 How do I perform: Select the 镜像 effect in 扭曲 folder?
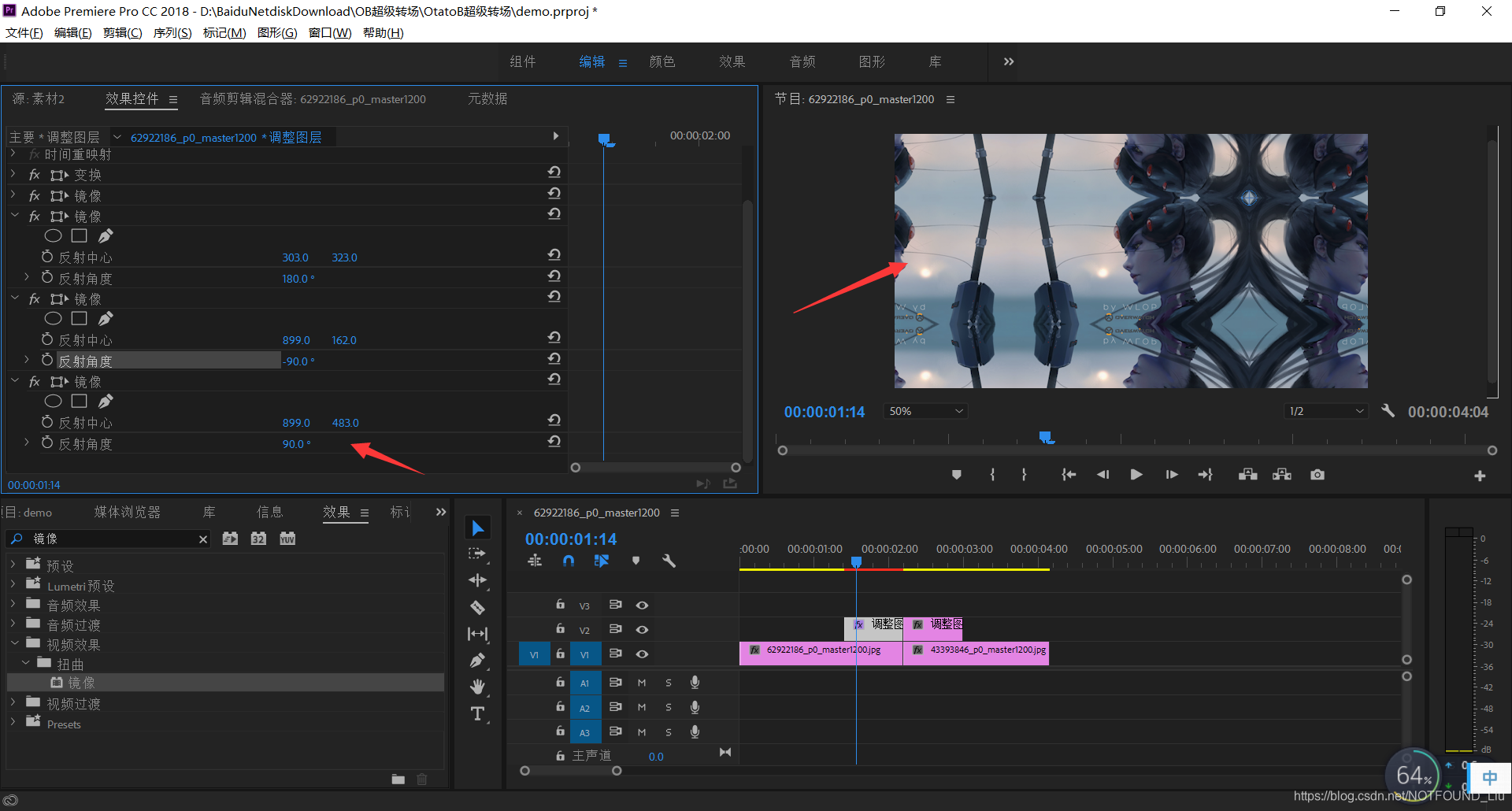coord(81,683)
